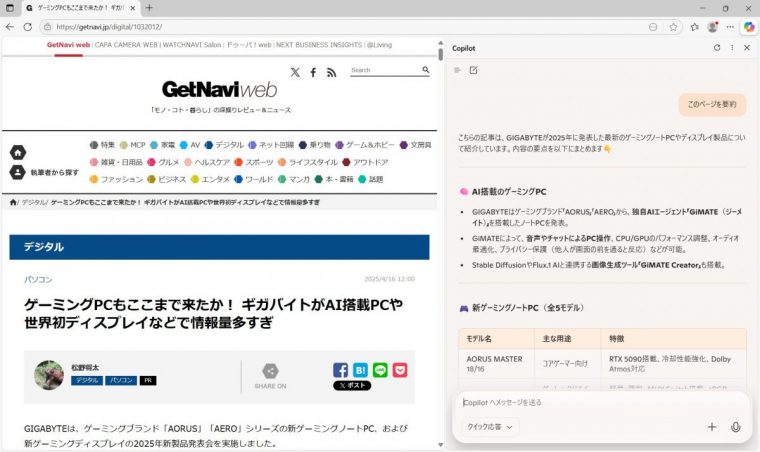This screenshot has height=452, width=760.
Task: Click the breadcrumb home icon
Action: tap(13, 203)
